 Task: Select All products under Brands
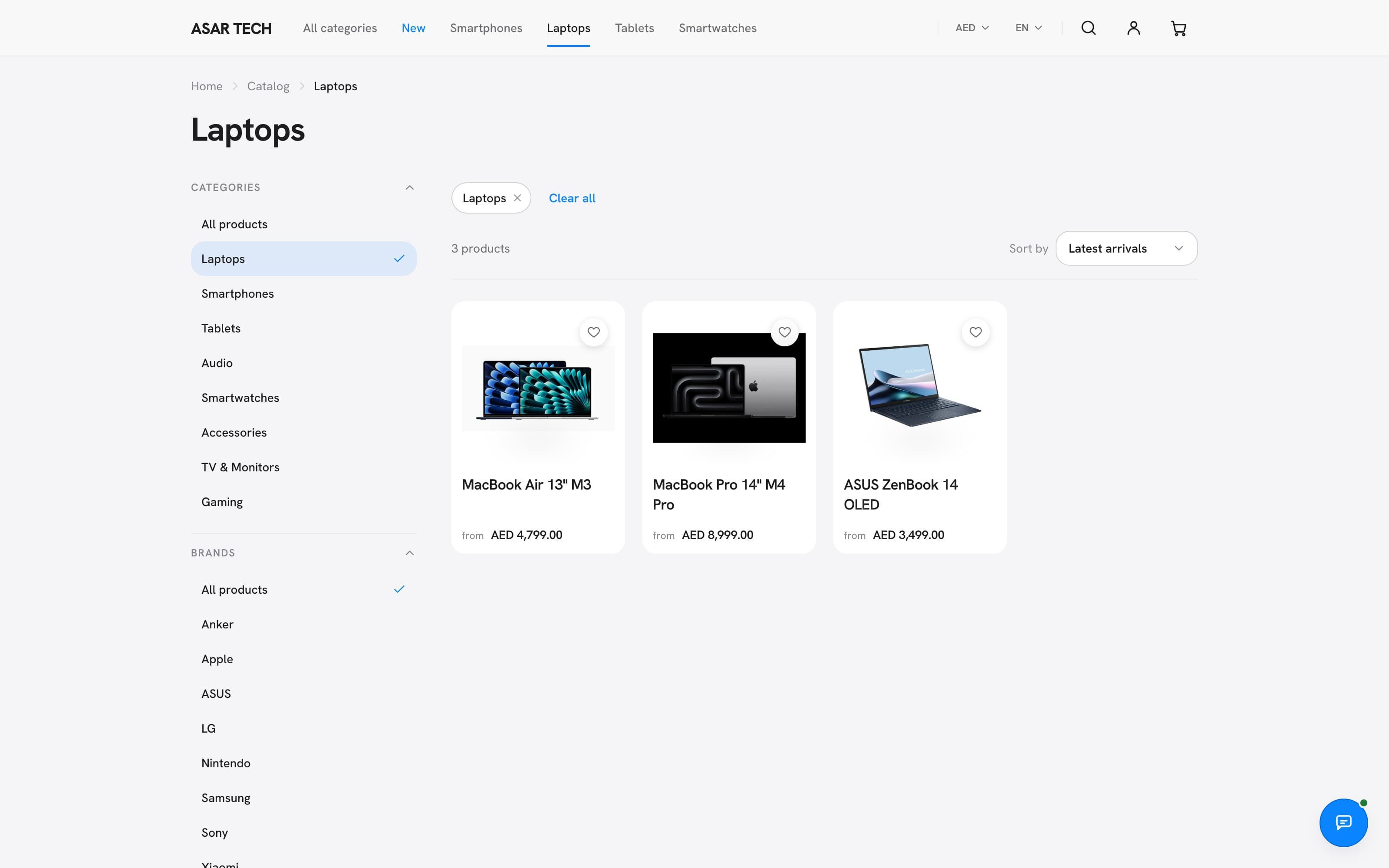[x=304, y=589]
